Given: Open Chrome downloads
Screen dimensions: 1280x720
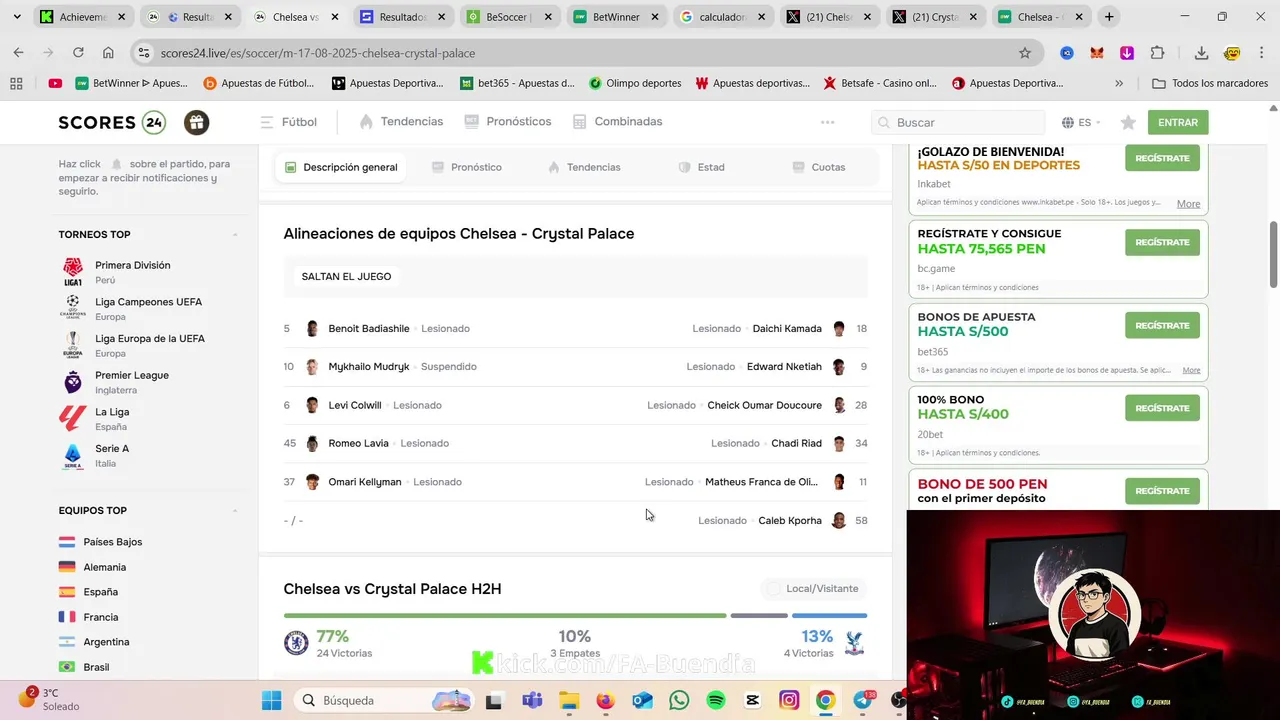Looking at the screenshot, I should 1201,53.
